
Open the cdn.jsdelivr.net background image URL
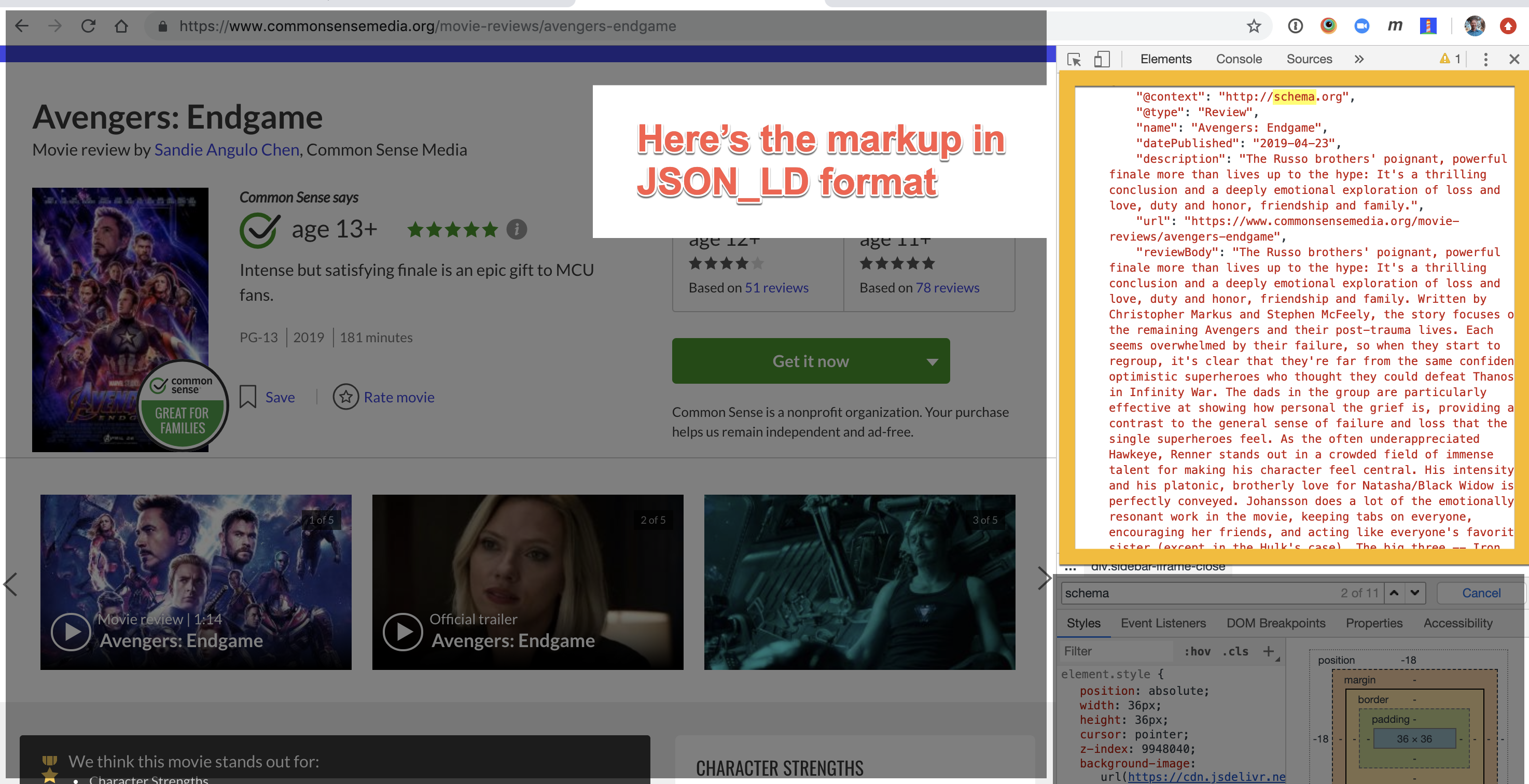tap(1207, 777)
